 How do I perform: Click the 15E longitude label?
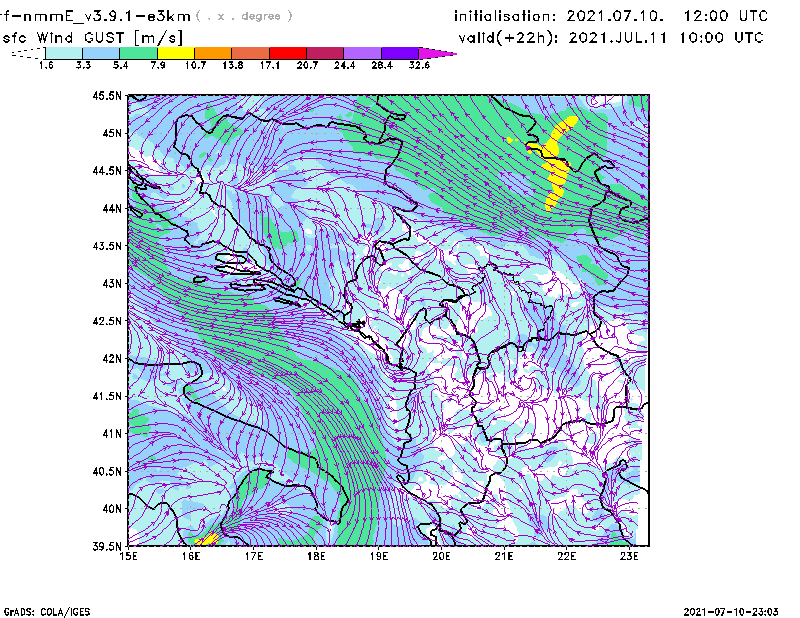(128, 556)
